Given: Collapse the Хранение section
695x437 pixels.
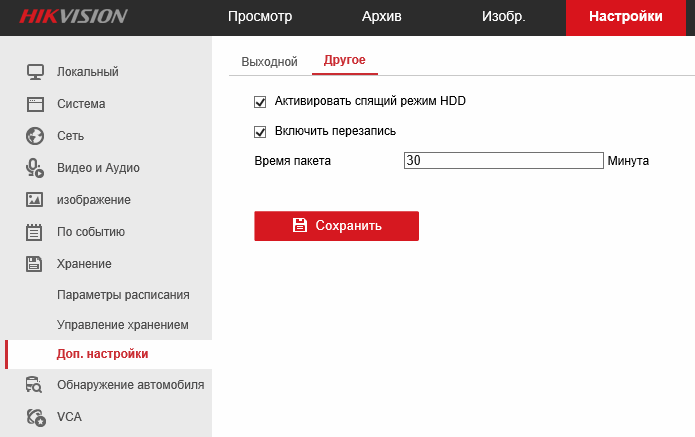Looking at the screenshot, I should pos(84,264).
